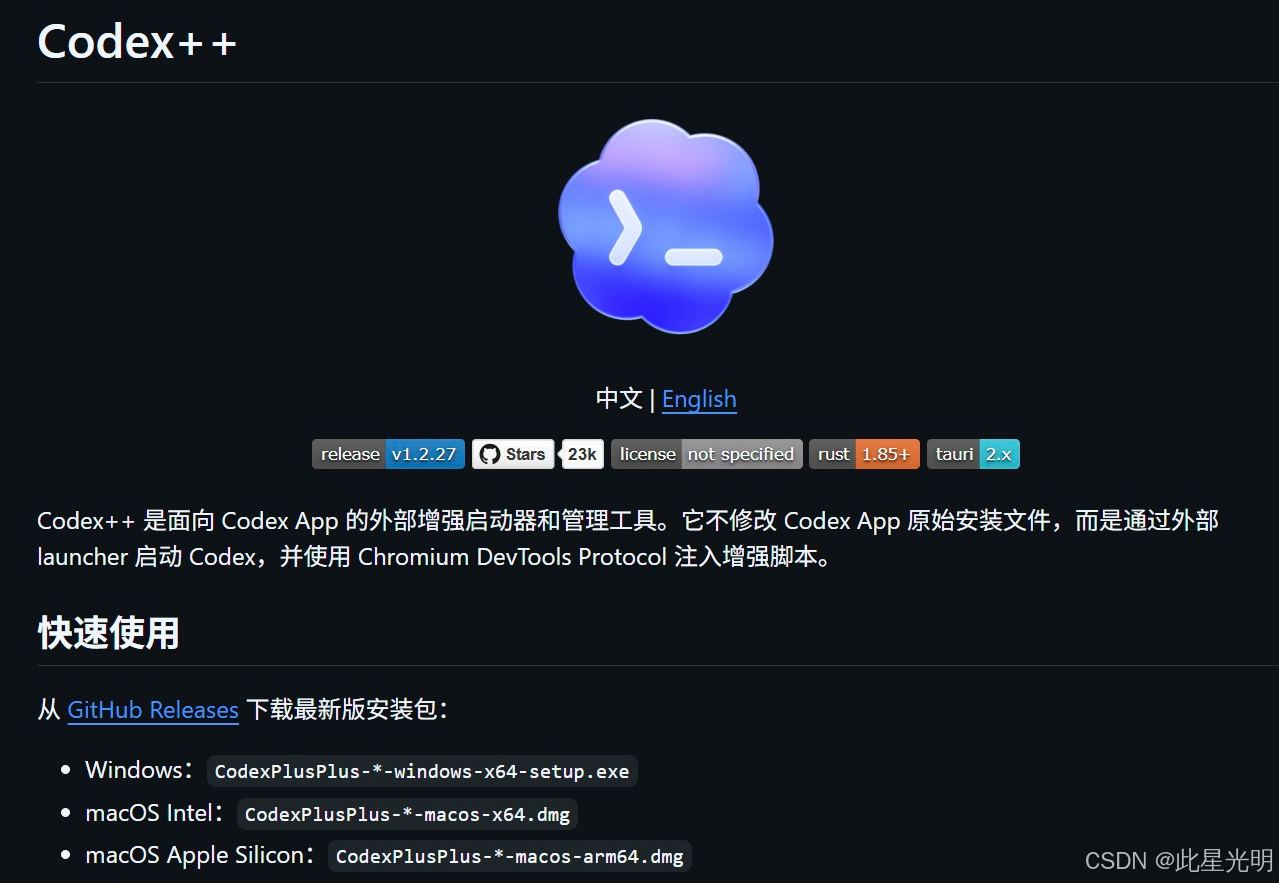The width and height of the screenshot is (1279, 883).
Task: Click the license not specified badge
Action: [x=706, y=454]
